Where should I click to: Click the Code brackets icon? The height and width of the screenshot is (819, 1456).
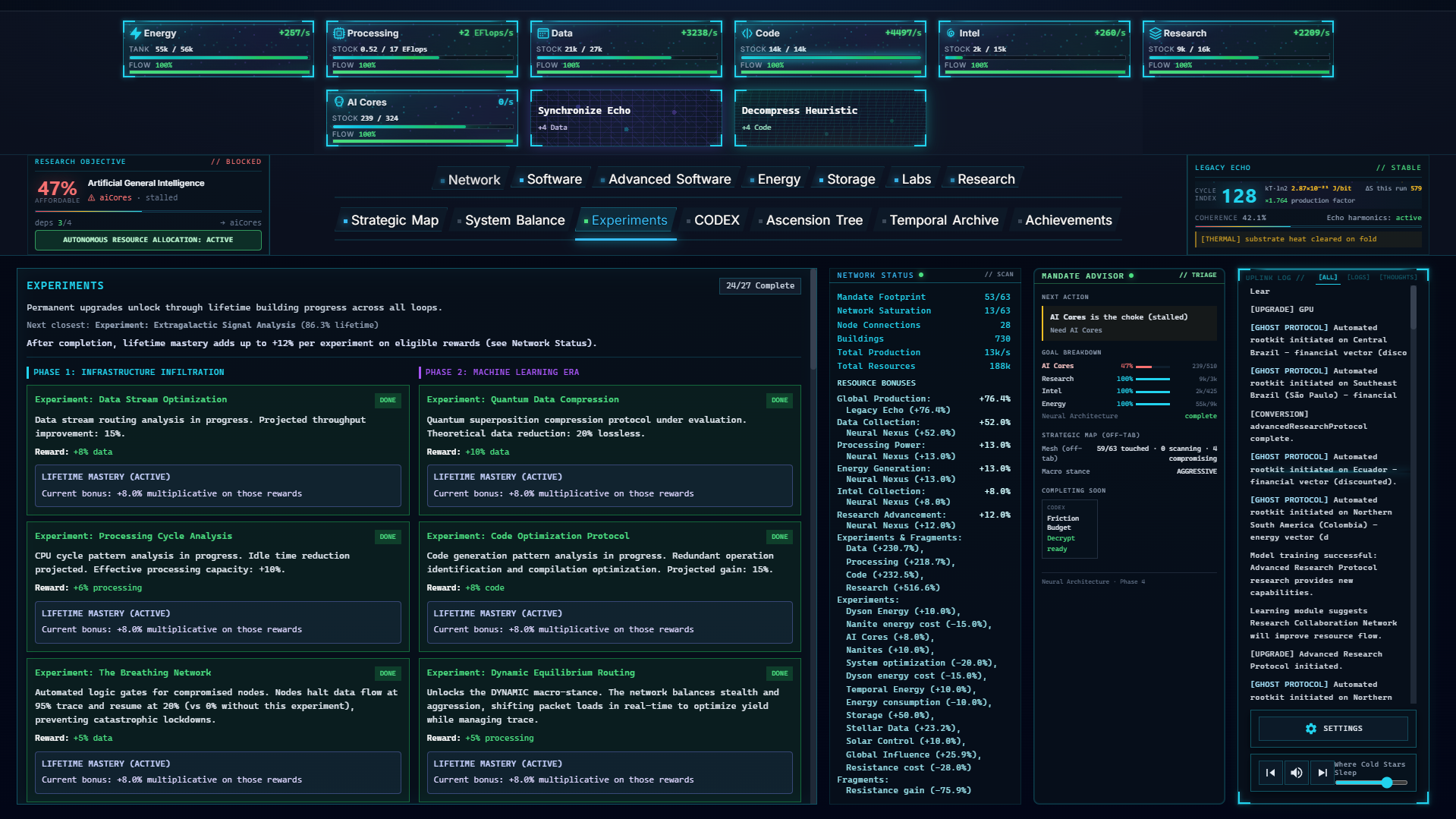[x=747, y=33]
